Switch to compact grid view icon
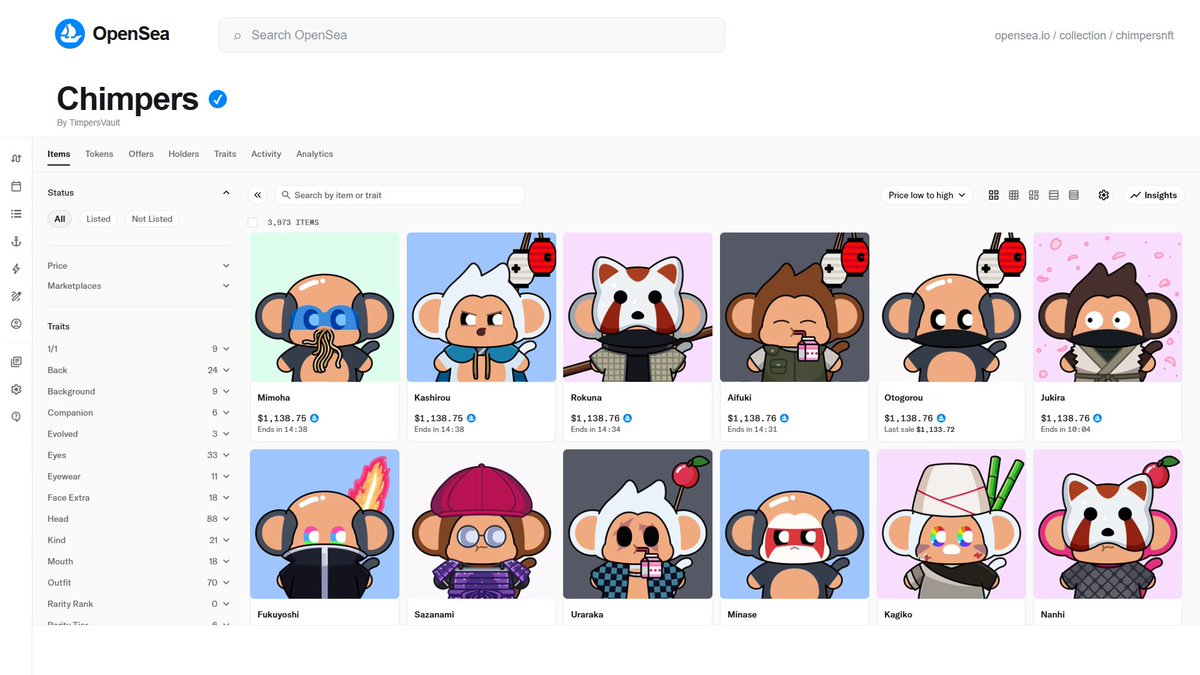 1014,195
